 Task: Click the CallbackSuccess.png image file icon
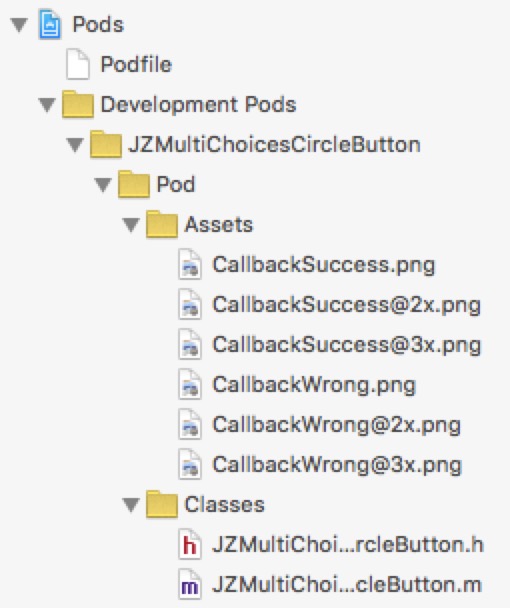[x=190, y=265]
